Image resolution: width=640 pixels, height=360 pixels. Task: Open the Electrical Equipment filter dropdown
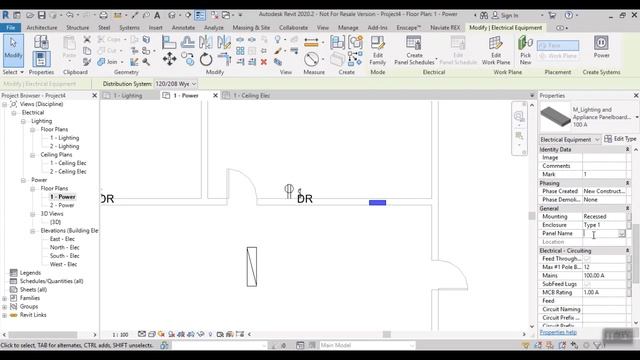pyautogui.click(x=570, y=140)
